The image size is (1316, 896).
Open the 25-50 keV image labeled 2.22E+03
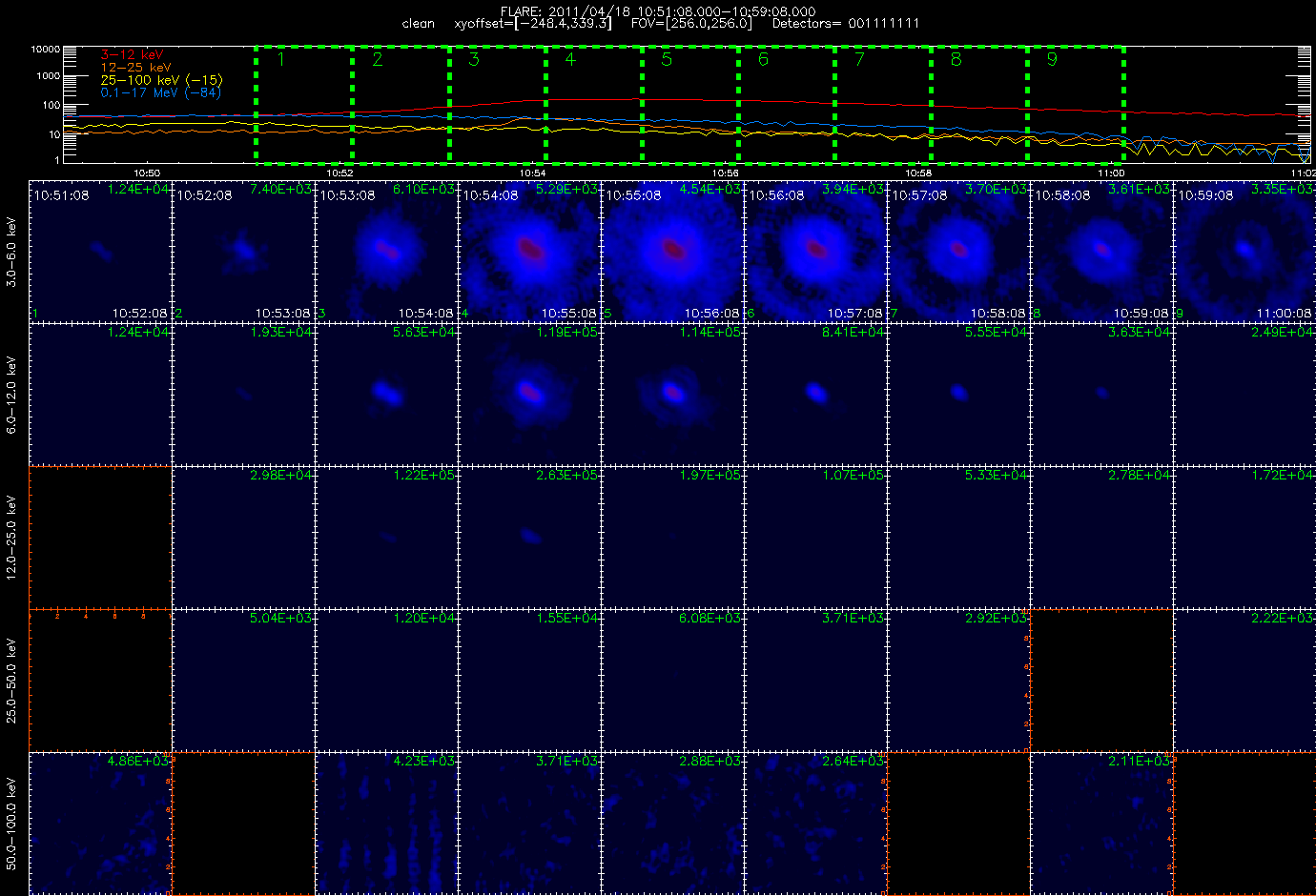pos(1245,680)
